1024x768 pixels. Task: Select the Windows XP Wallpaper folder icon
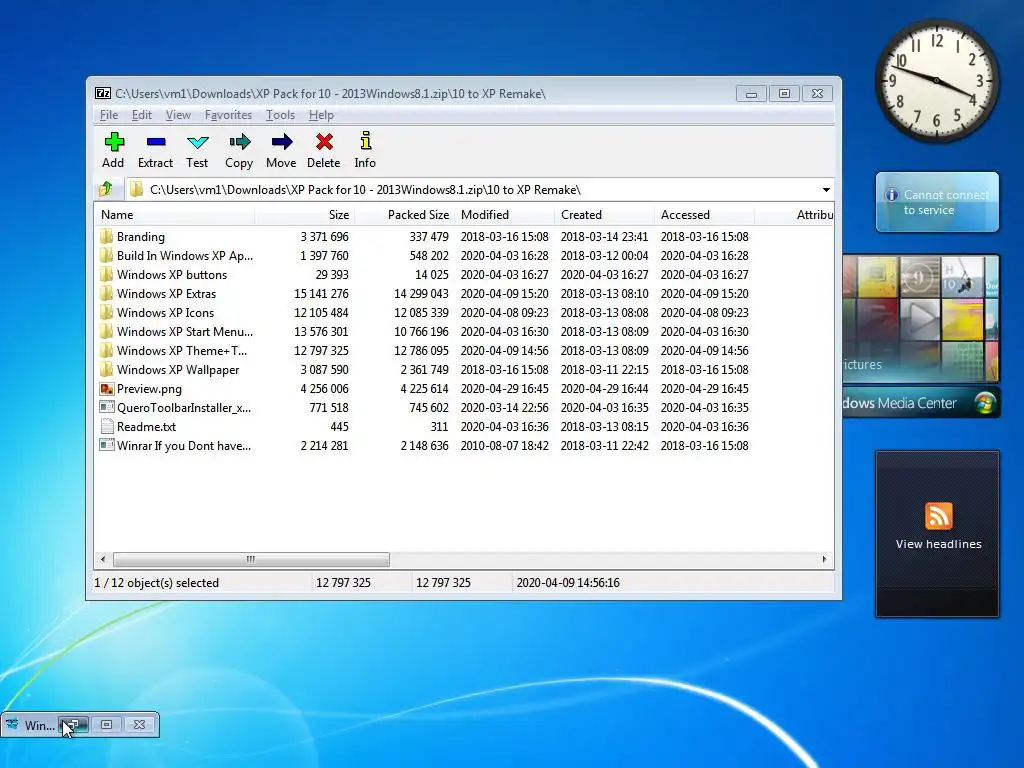click(x=106, y=369)
